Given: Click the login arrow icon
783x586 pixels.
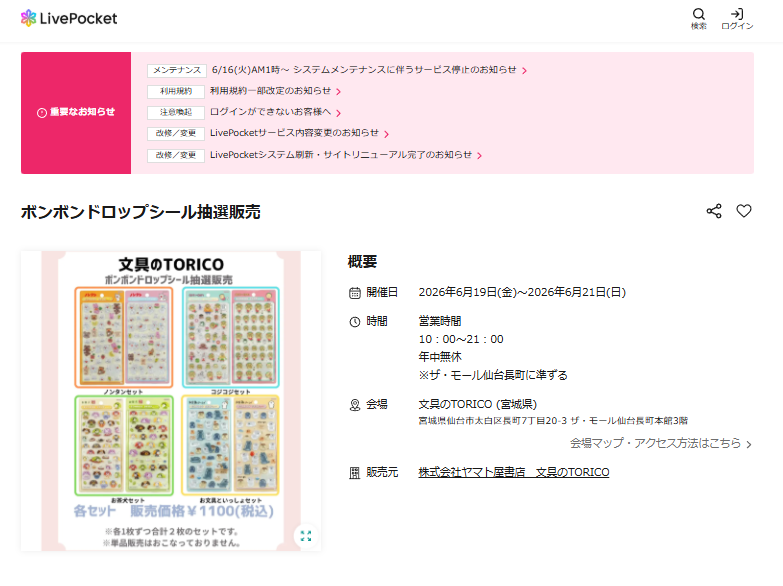Looking at the screenshot, I should 737,14.
